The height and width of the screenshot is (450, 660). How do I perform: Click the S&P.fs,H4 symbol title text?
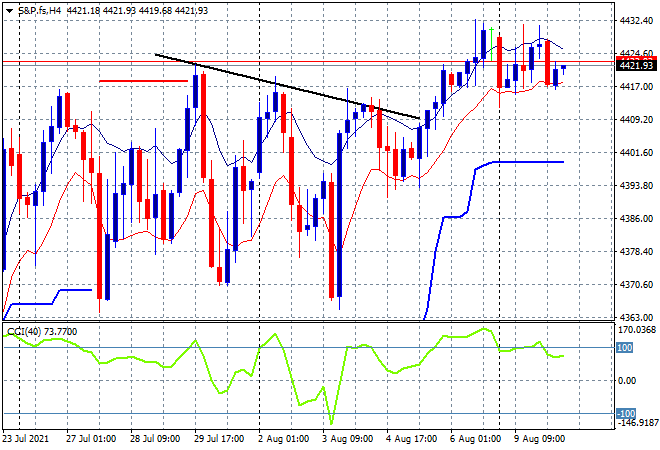[40, 11]
